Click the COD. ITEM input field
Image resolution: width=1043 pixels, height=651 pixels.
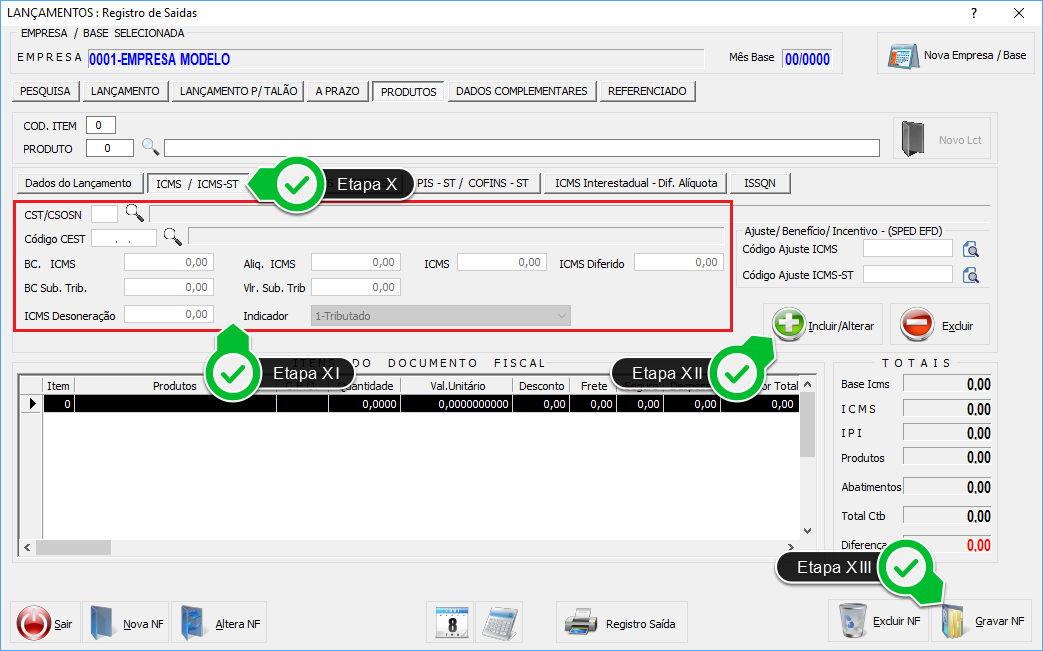tap(101, 125)
